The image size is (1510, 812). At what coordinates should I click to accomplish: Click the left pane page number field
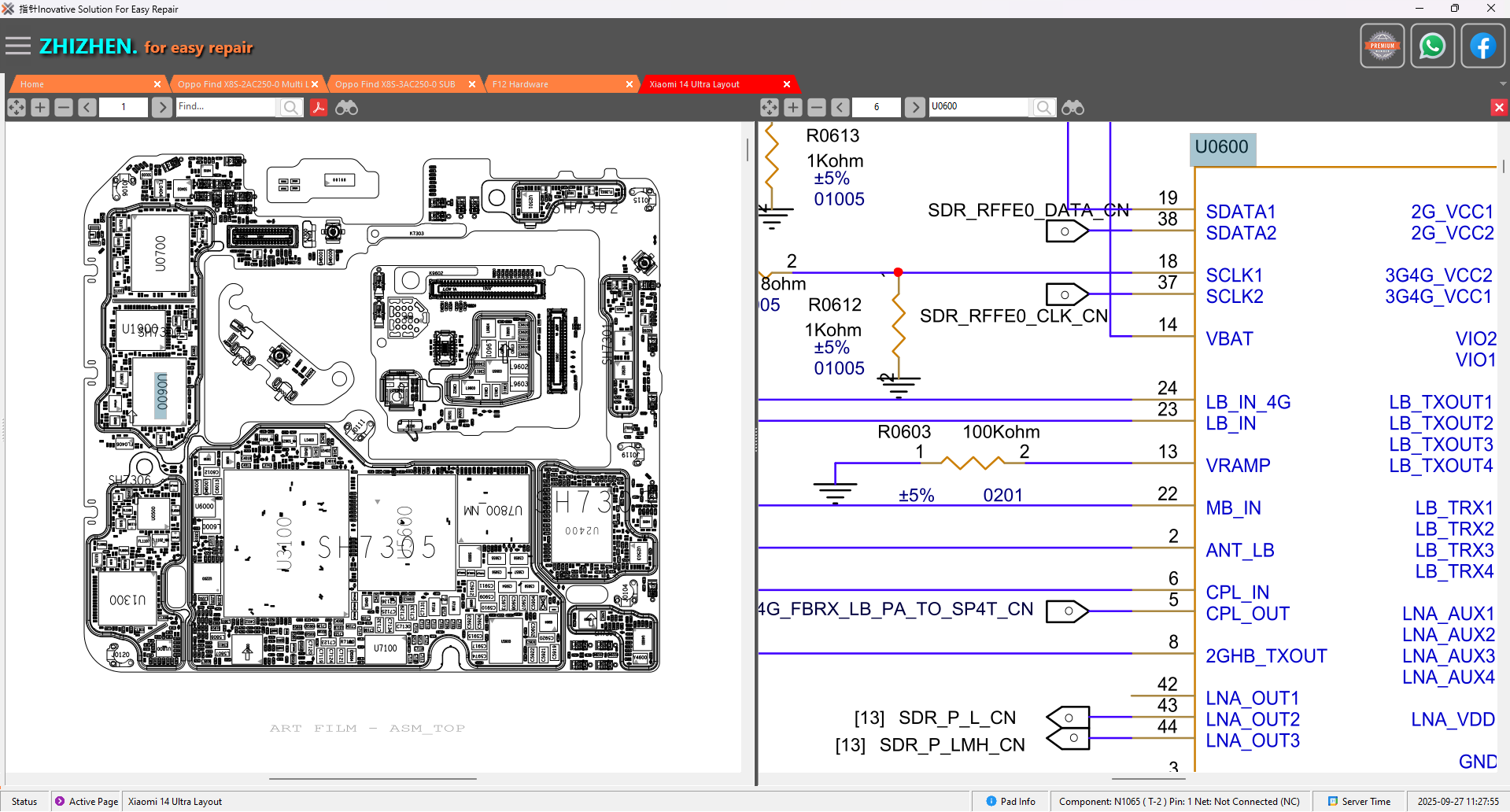[x=124, y=107]
